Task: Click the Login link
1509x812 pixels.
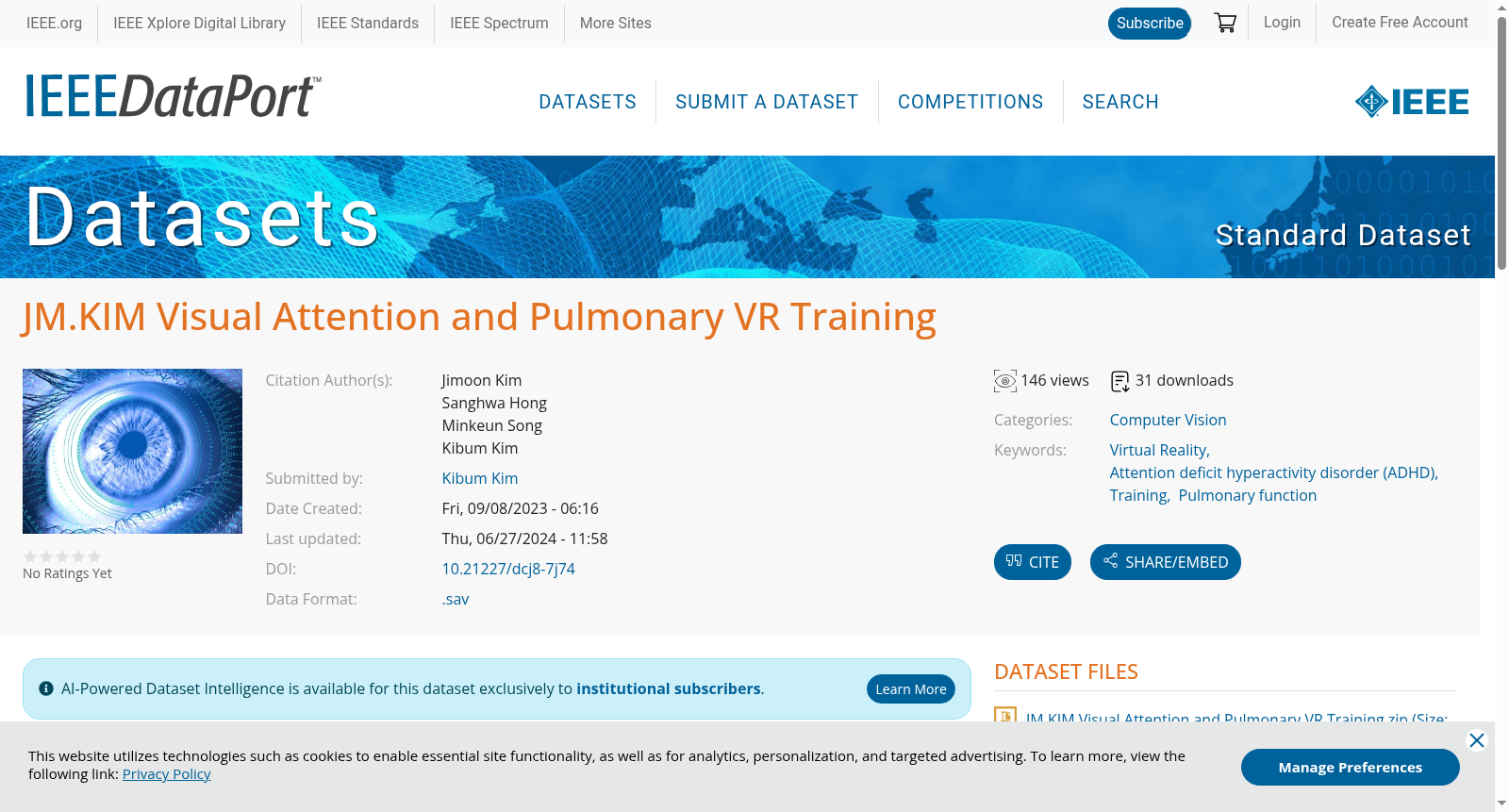Action: click(1282, 22)
